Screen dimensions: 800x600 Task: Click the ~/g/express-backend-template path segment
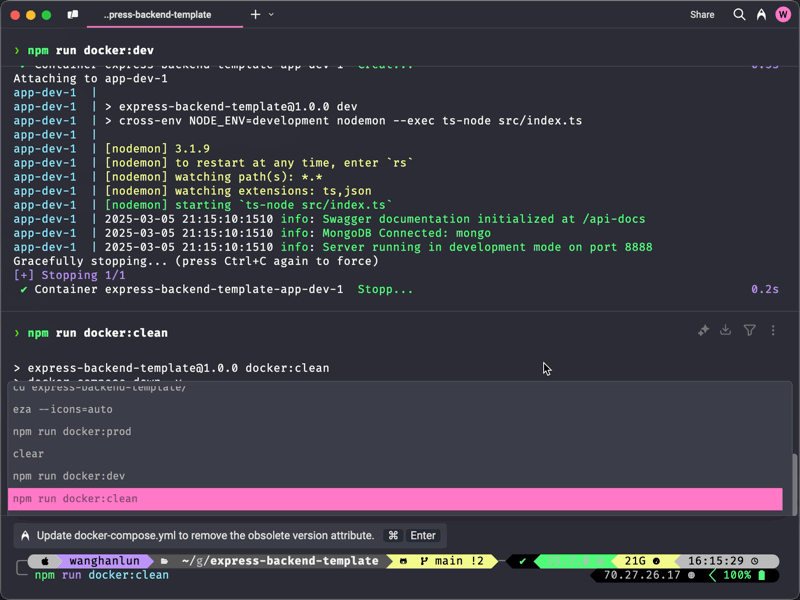[x=280, y=561]
